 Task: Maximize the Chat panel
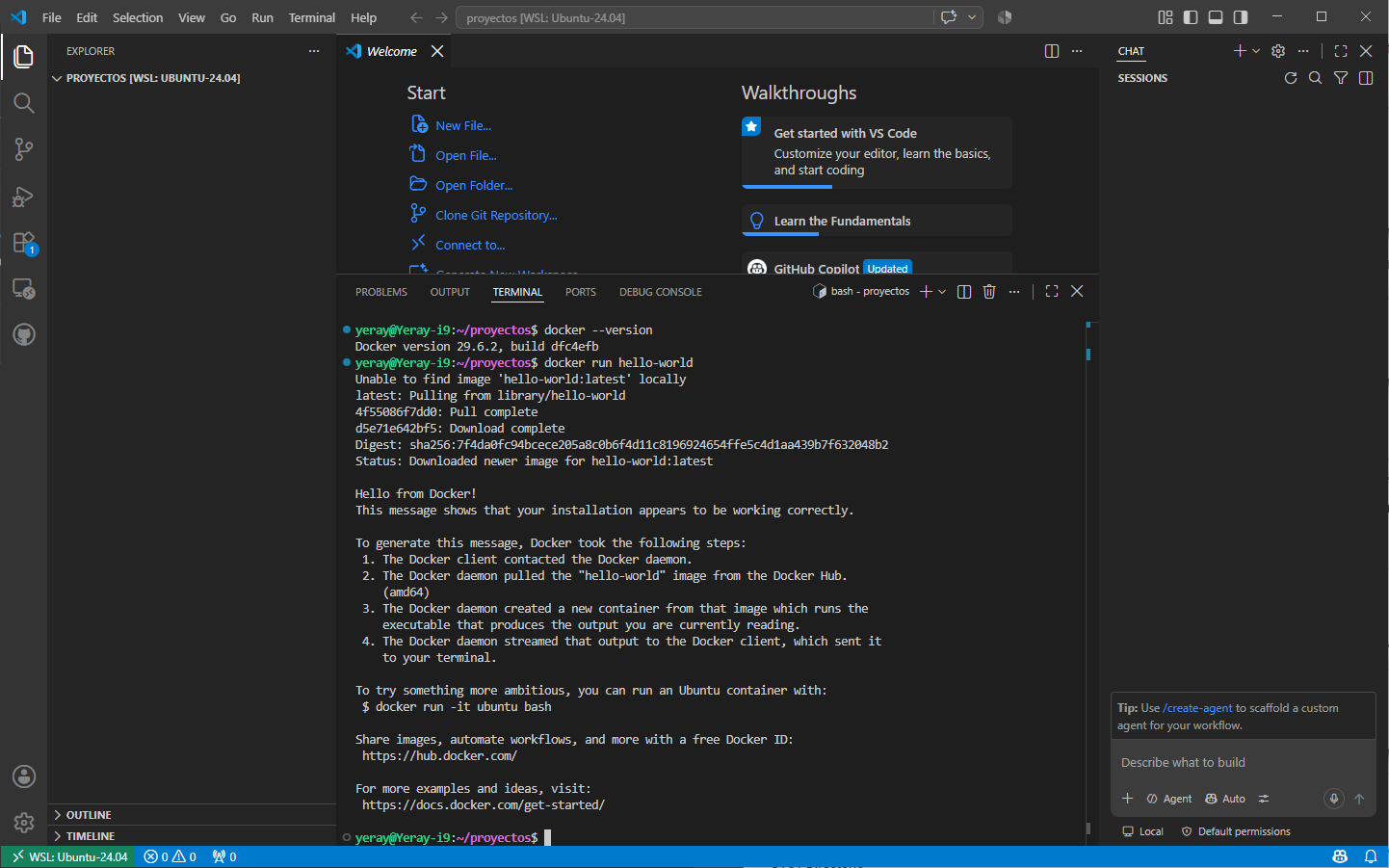[x=1341, y=51]
